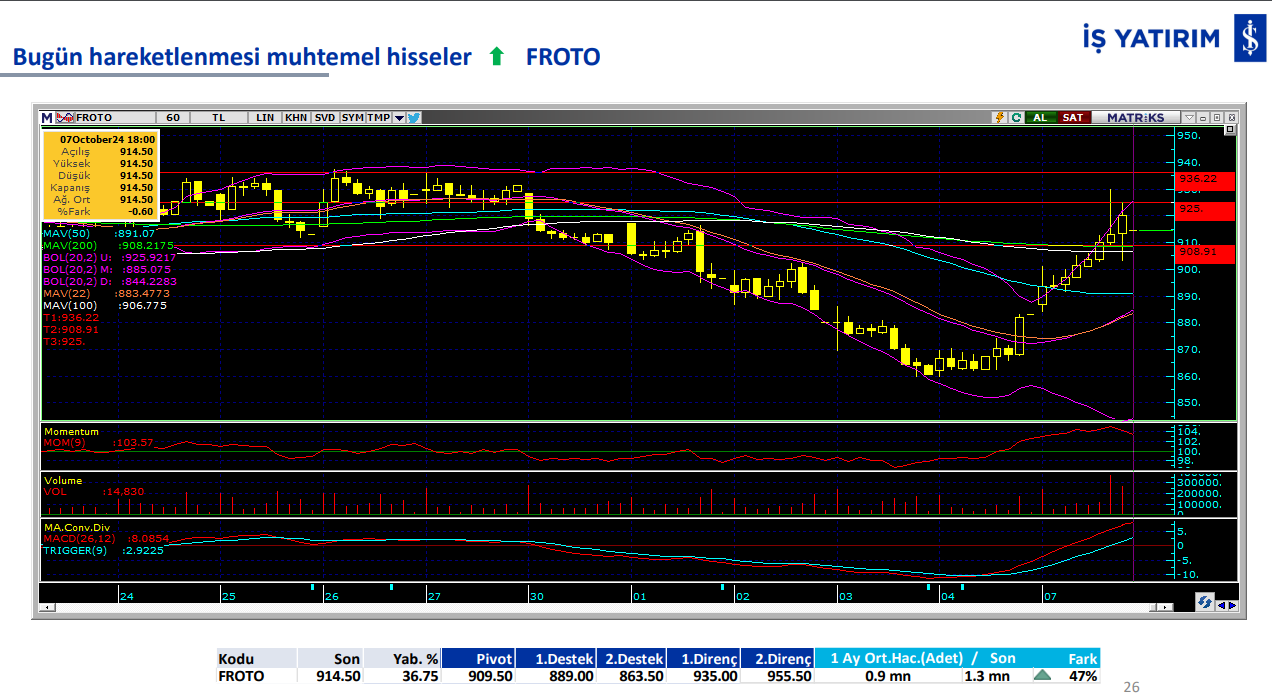1272x696 pixels.
Task: Click the green C refresh icon
Action: pos(1016,117)
